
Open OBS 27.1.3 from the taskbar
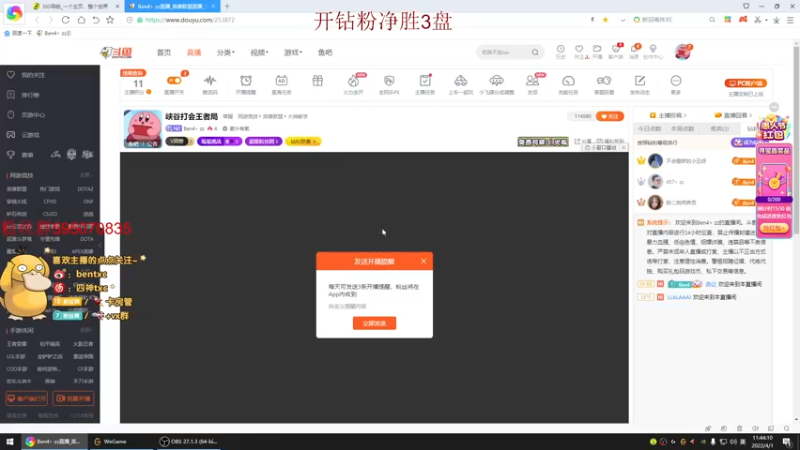[x=188, y=441]
